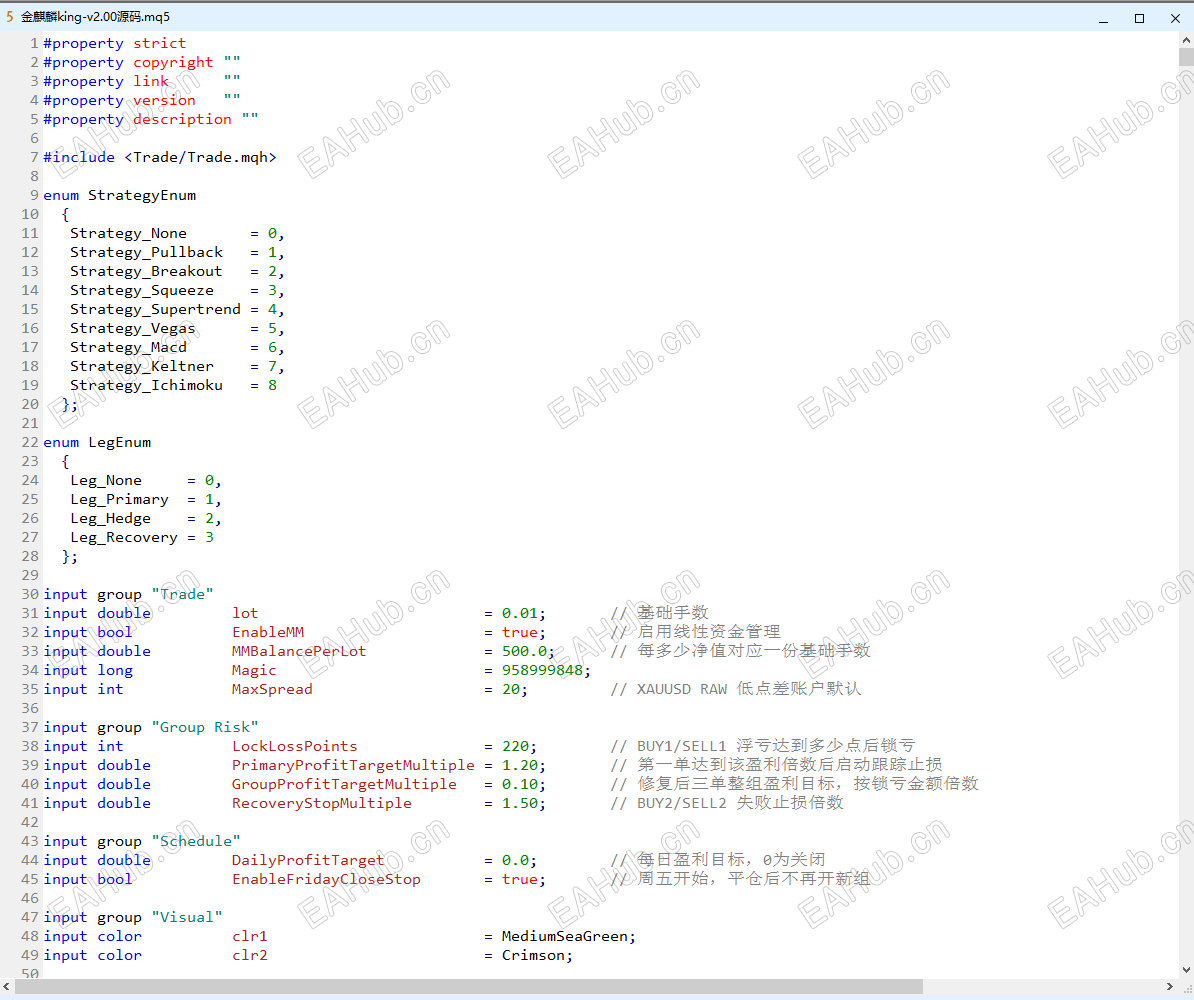Click 'Leg_Hedge' entry

tap(110, 519)
